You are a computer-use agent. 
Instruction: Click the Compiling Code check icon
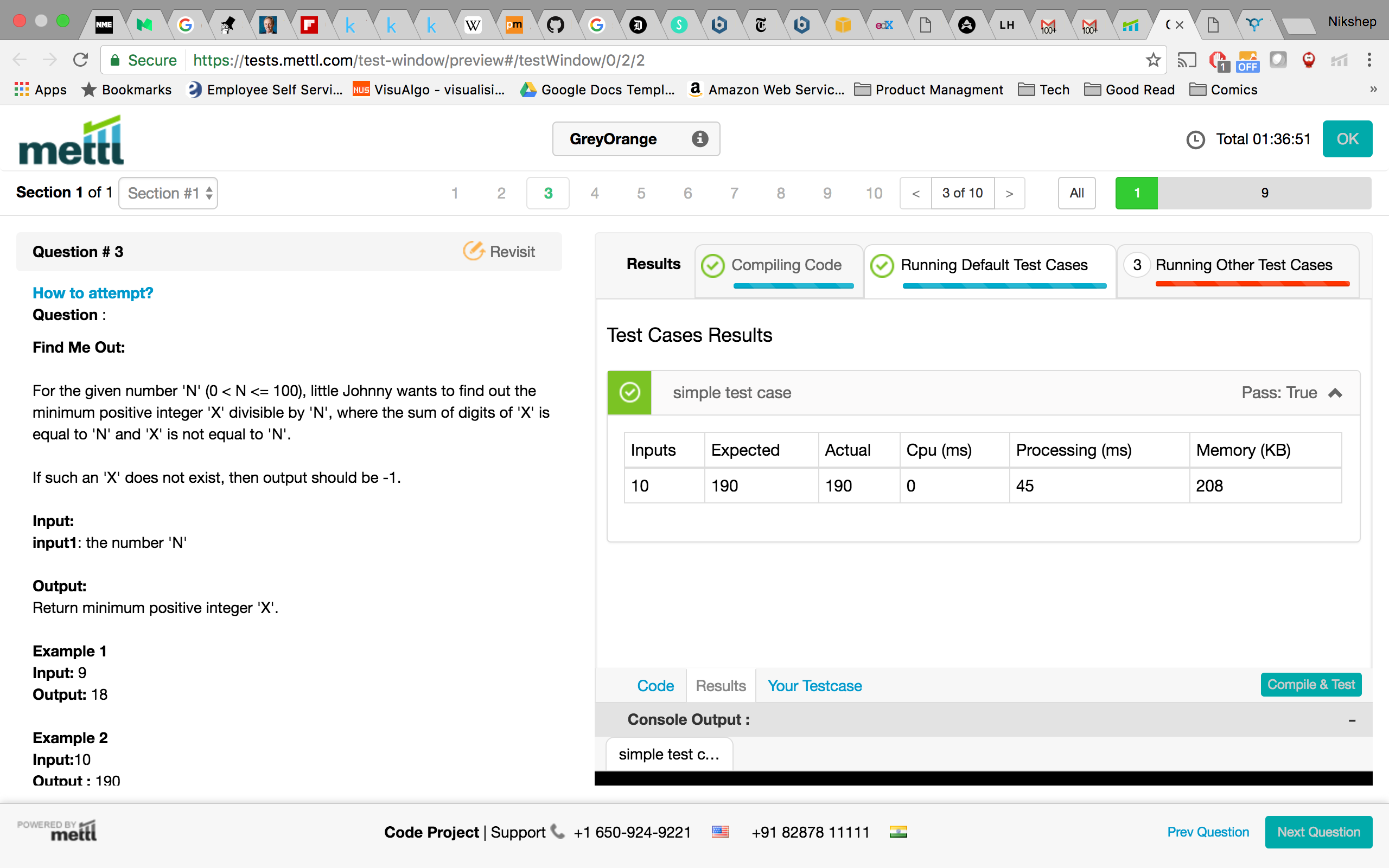click(x=713, y=265)
